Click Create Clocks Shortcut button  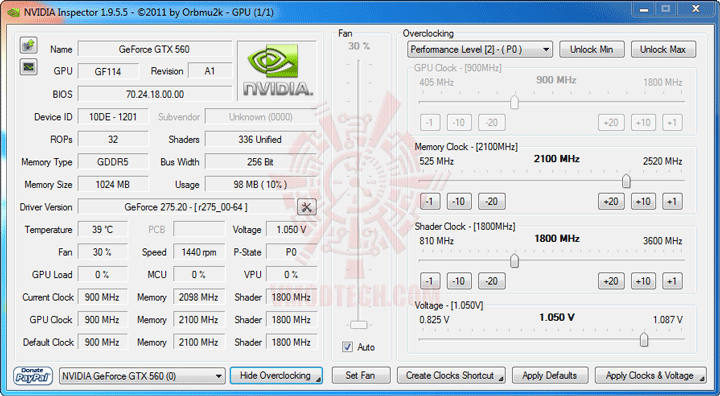click(x=451, y=375)
